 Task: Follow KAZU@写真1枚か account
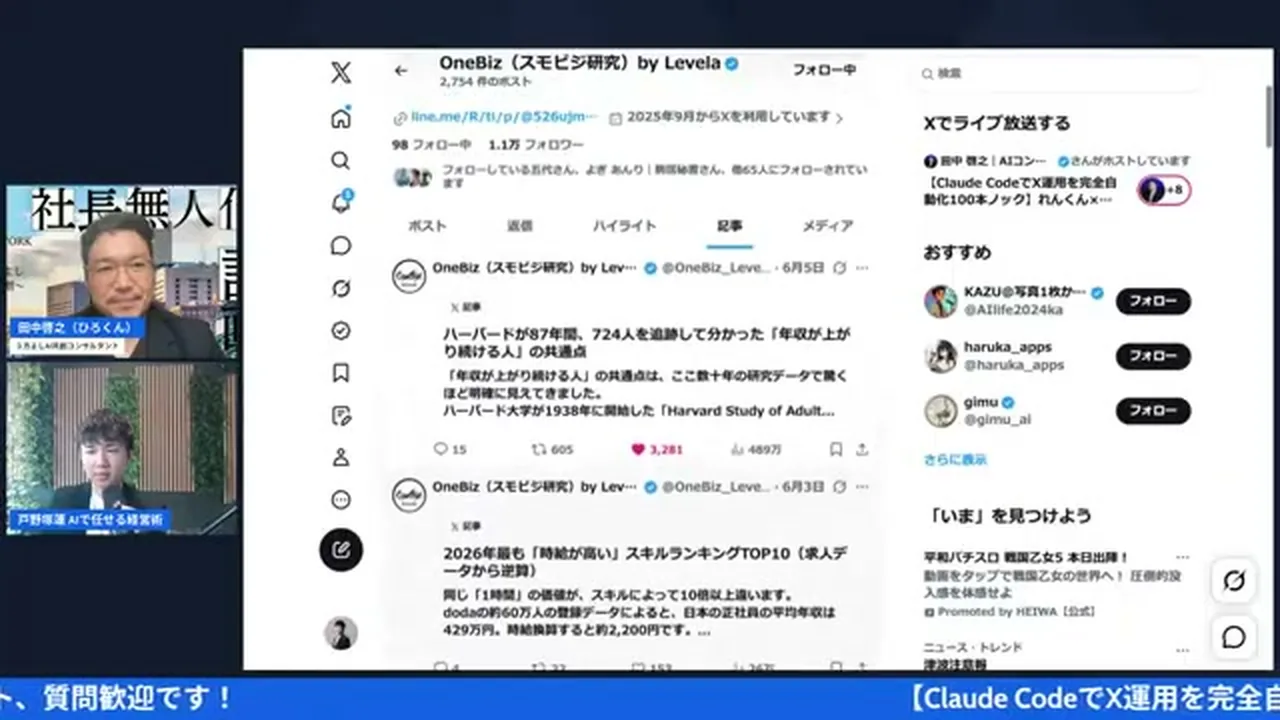1153,301
